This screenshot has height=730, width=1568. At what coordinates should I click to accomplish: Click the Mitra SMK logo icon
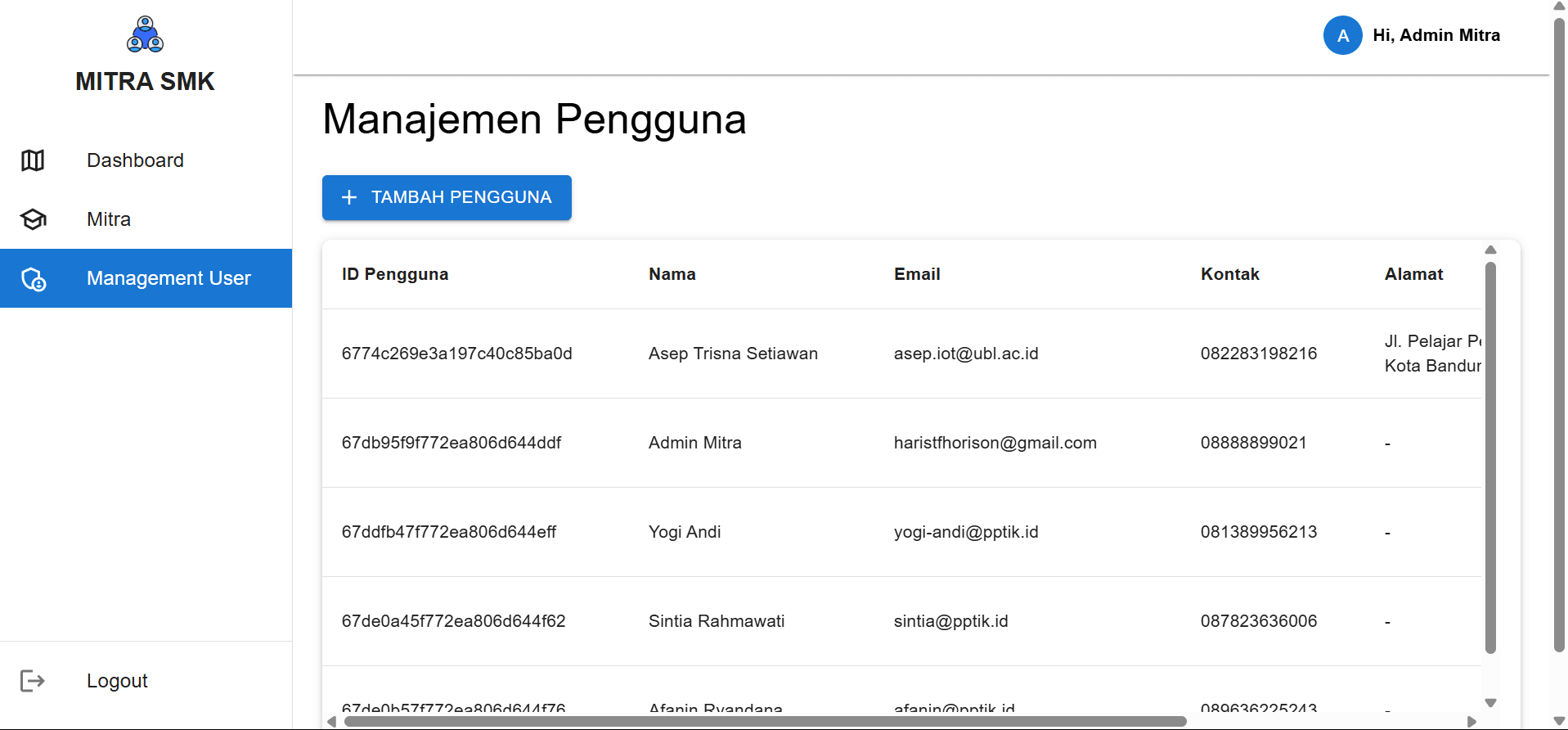pos(145,34)
